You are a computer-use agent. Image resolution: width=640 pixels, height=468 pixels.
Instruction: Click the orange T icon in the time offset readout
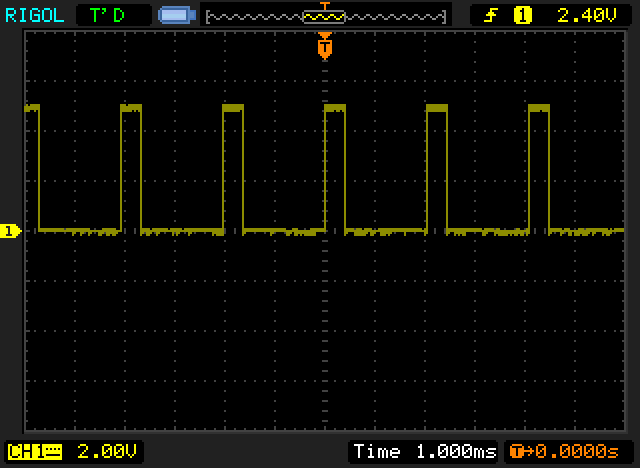(x=516, y=451)
